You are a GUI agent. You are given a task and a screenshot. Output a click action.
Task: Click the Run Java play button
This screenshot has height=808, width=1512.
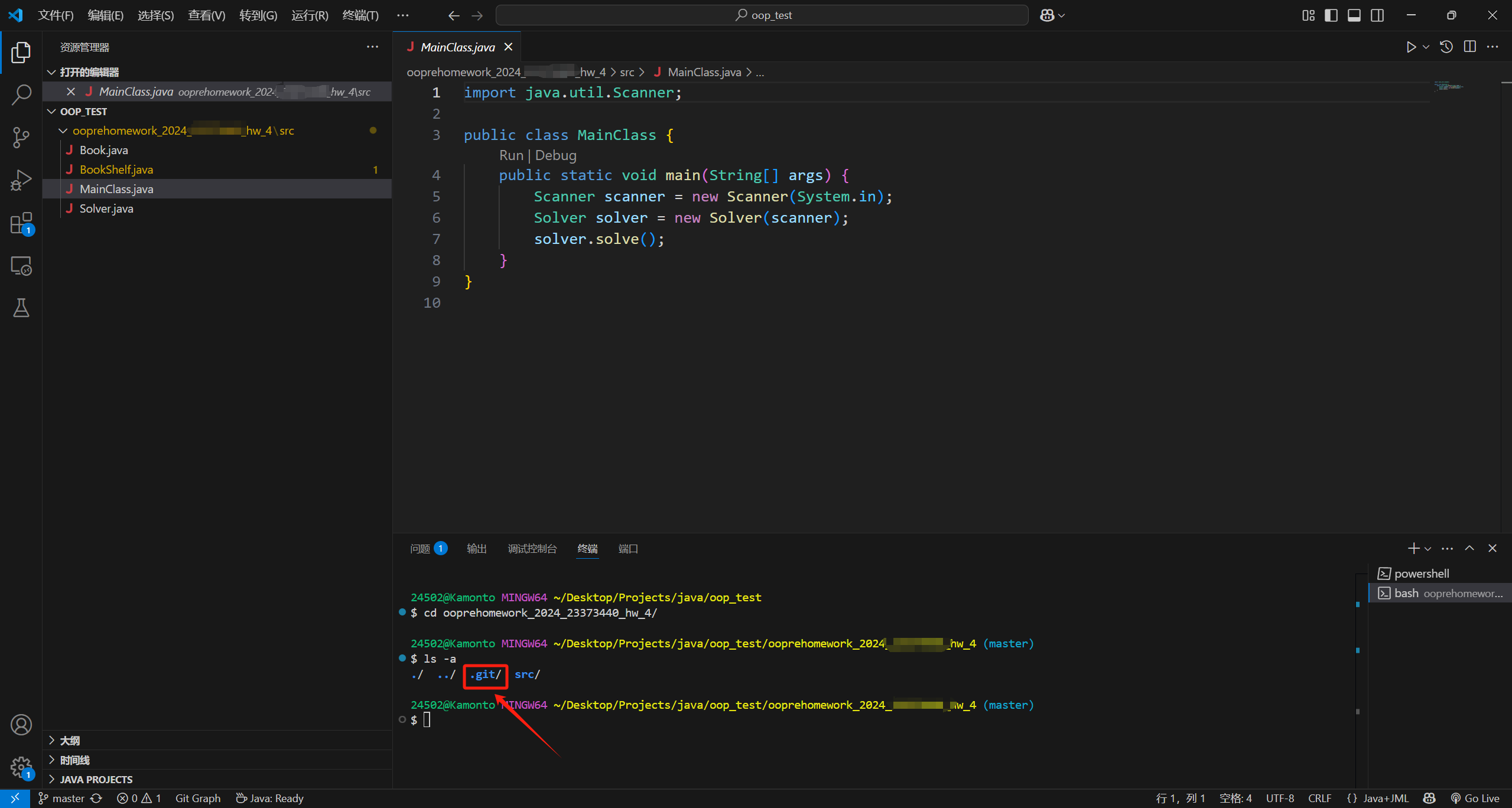(x=1411, y=47)
